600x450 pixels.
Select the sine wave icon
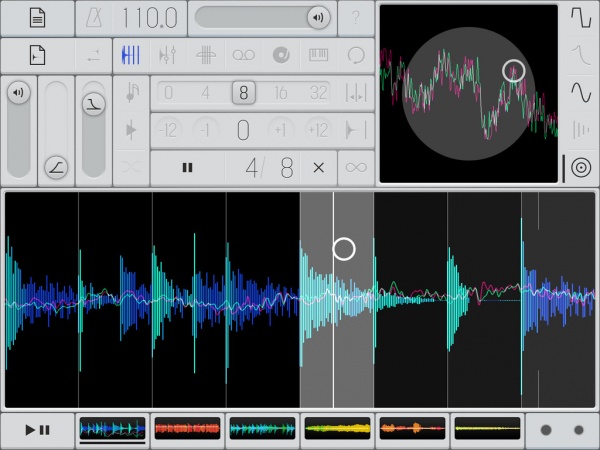pos(581,92)
